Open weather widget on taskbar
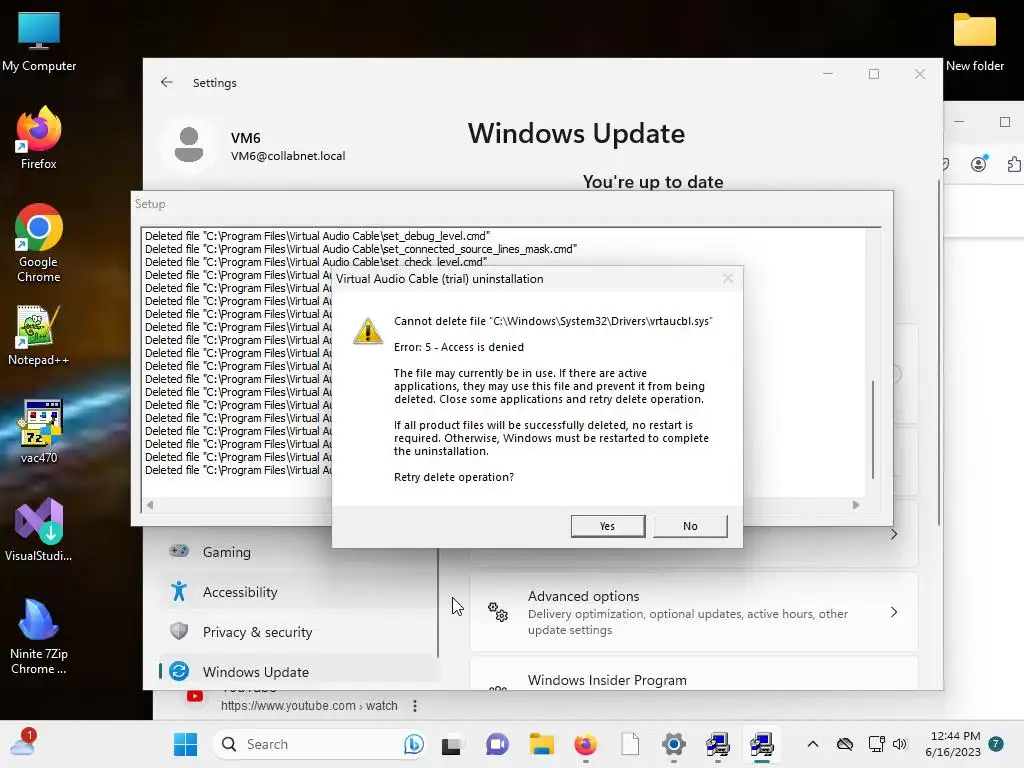 23,743
